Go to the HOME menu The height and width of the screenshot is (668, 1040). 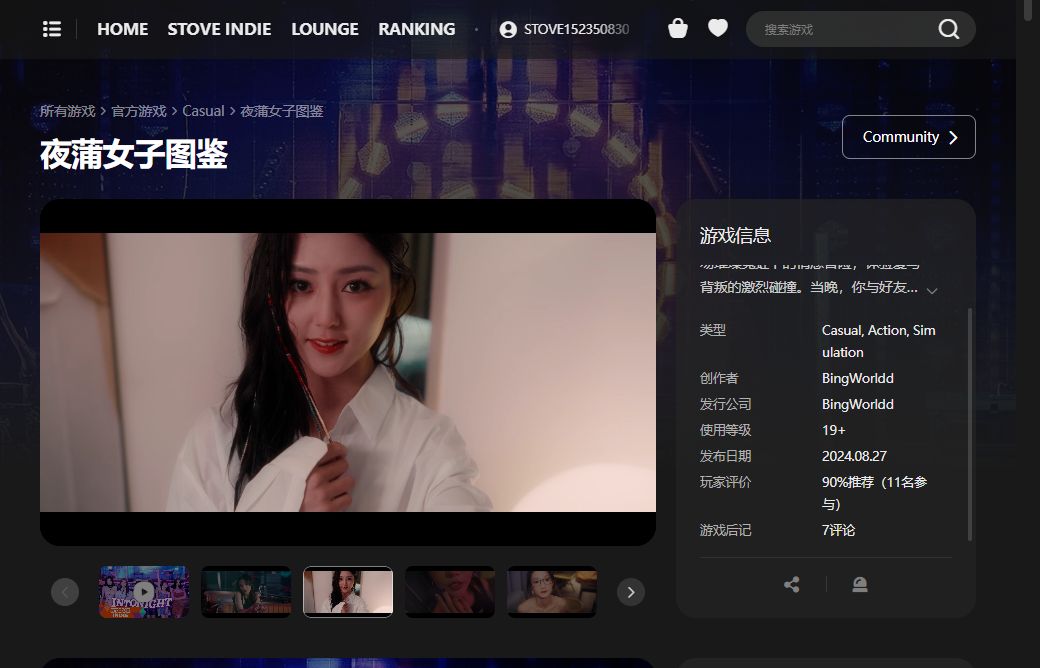[123, 29]
